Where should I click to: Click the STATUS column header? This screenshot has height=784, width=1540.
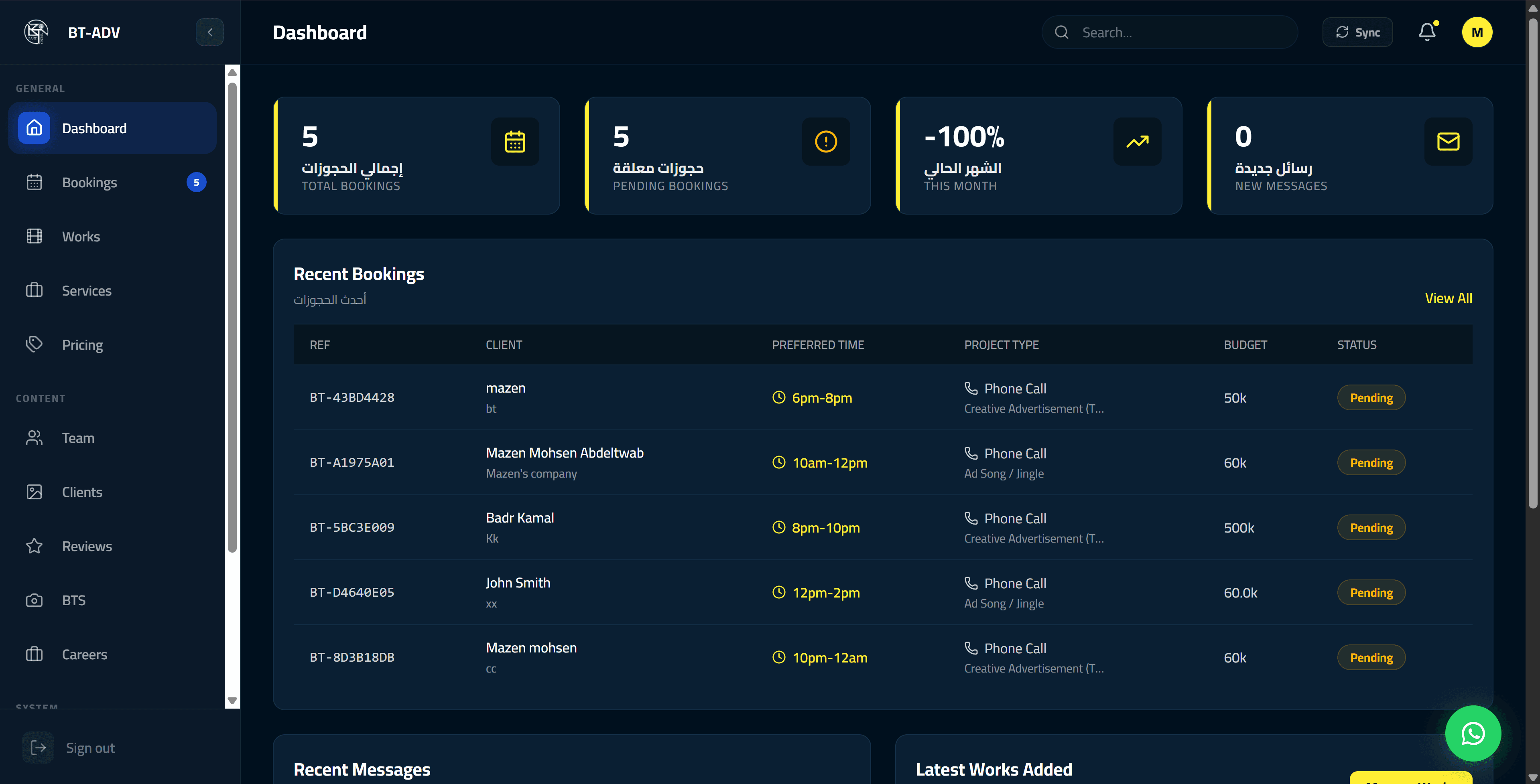(1357, 345)
